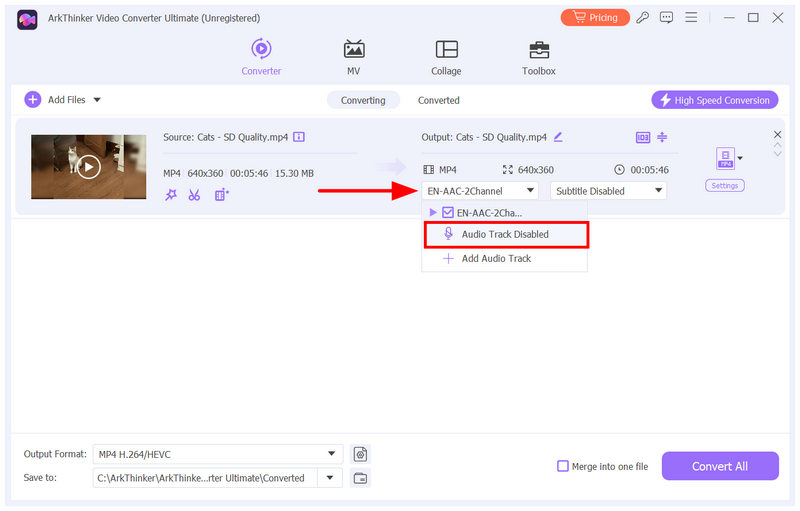The width and height of the screenshot is (800, 511).
Task: Show the Converting list
Action: pyautogui.click(x=363, y=100)
